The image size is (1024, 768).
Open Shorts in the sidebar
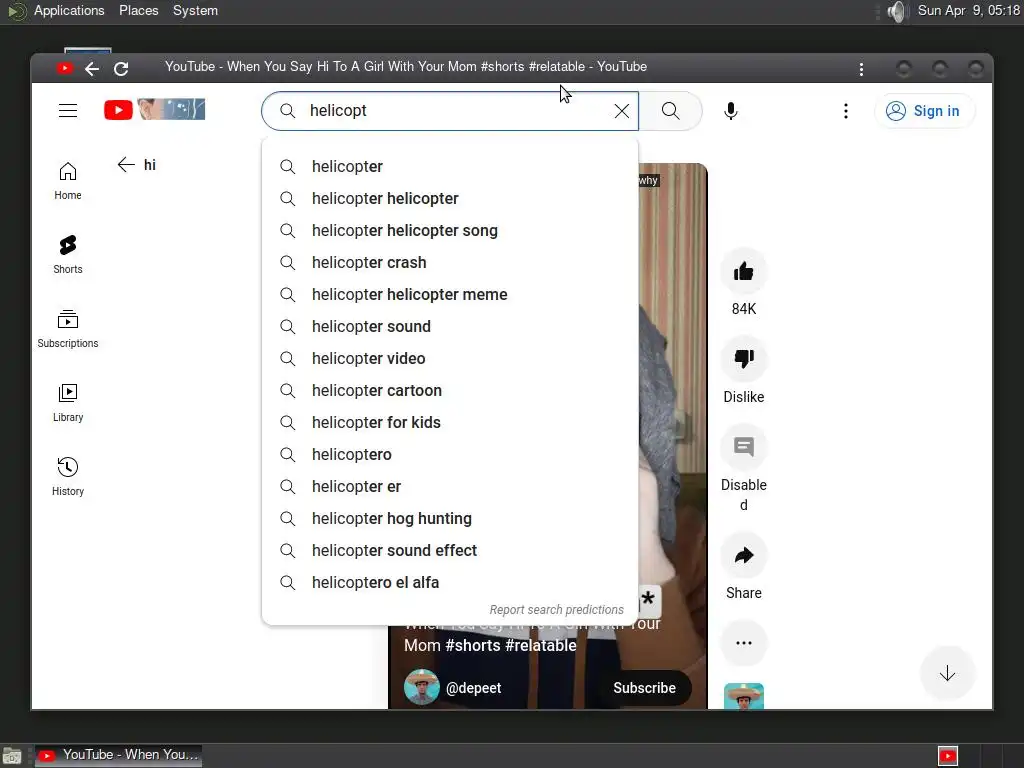(68, 255)
